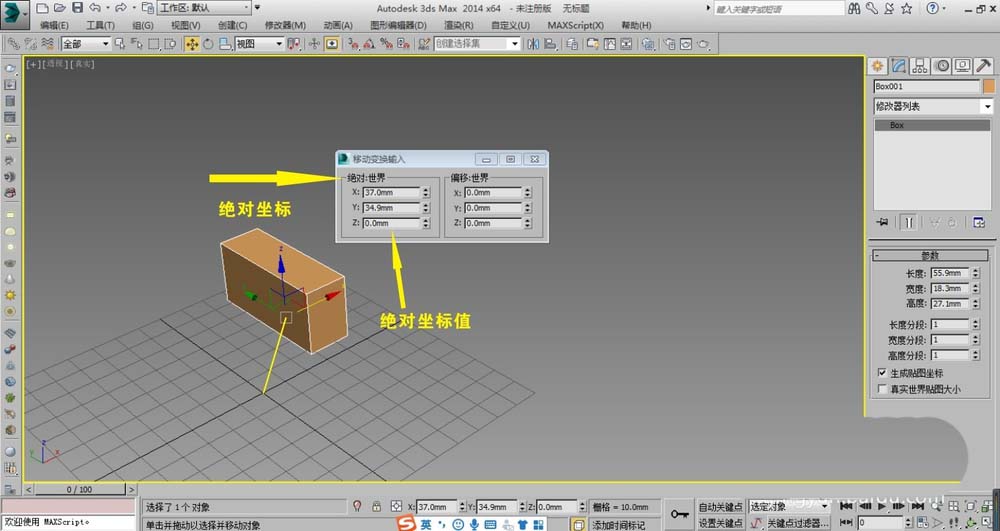Toggle Window/Crossing selection mode
1000x531 pixels.
point(170,44)
